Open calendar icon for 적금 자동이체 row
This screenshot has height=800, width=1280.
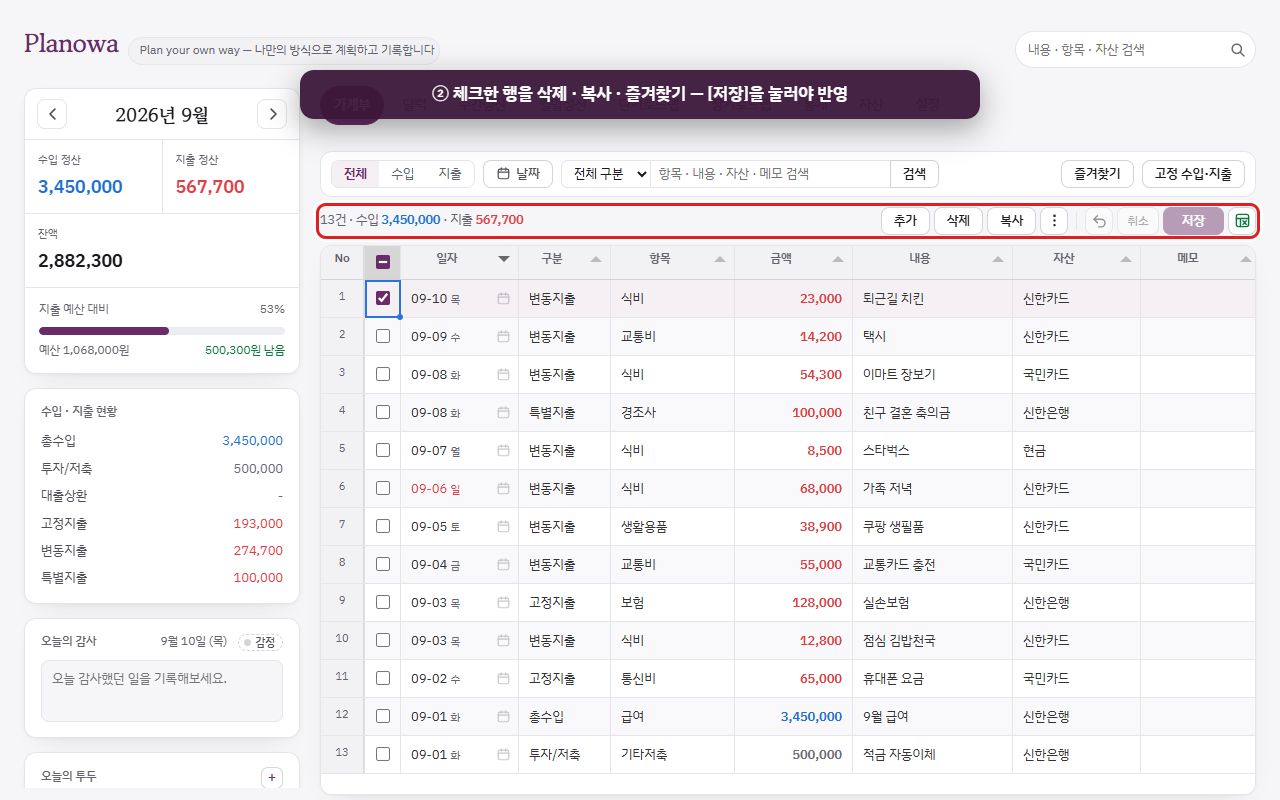(503, 754)
